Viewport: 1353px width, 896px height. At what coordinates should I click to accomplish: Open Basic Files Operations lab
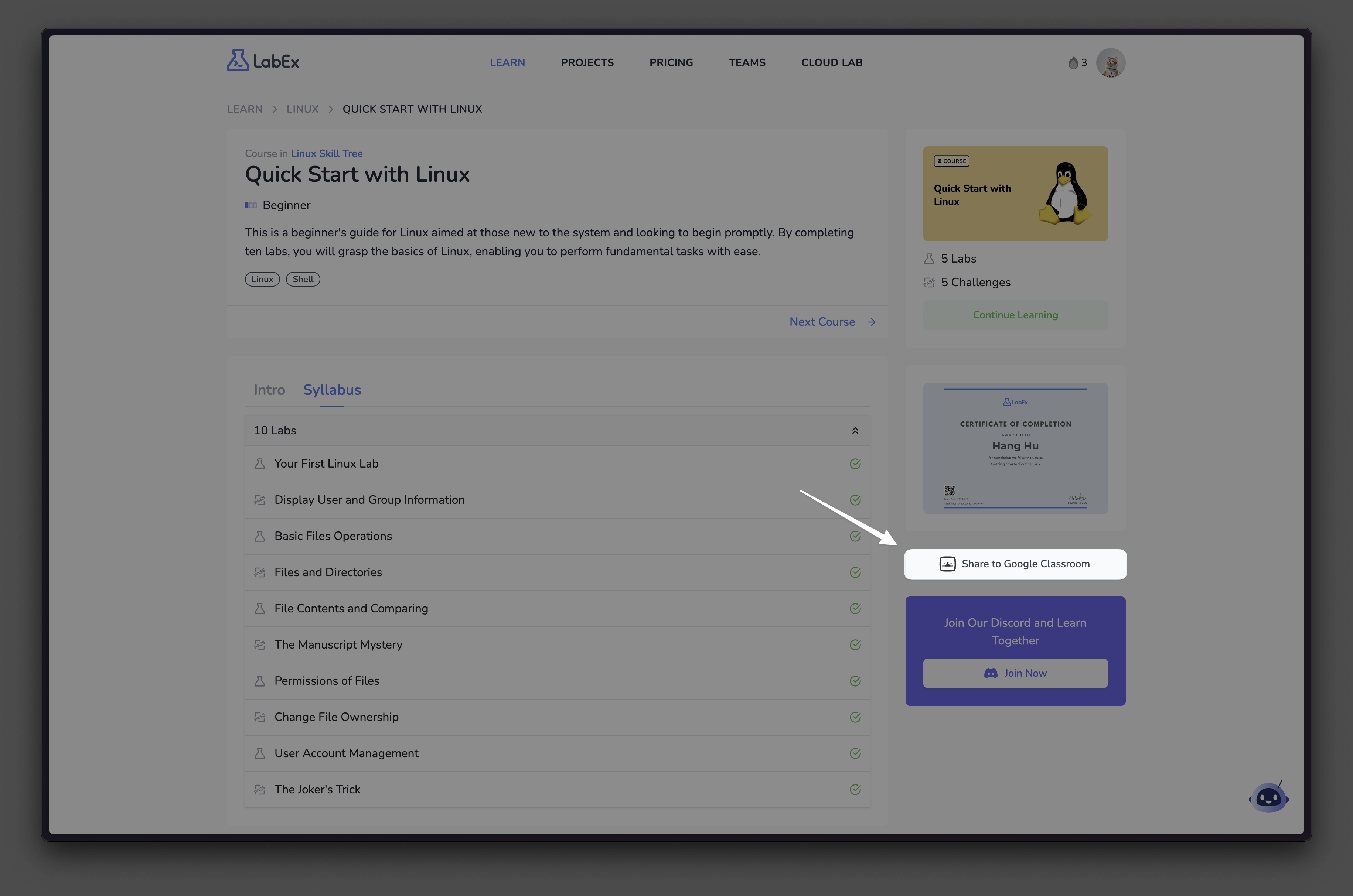pyautogui.click(x=557, y=536)
